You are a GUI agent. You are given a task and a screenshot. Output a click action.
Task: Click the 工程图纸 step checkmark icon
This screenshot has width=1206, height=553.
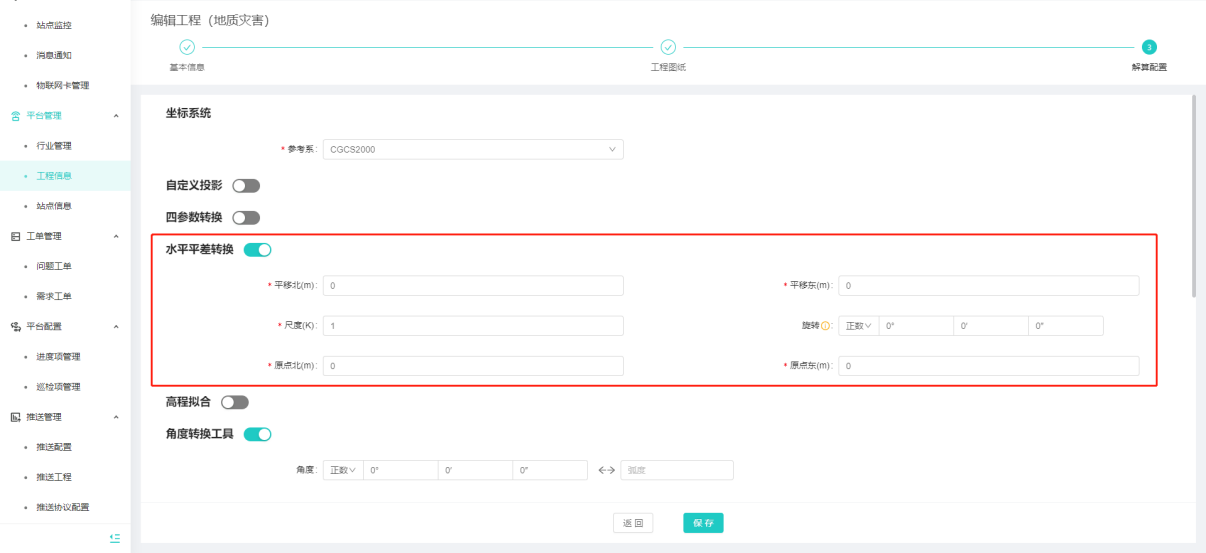[668, 47]
